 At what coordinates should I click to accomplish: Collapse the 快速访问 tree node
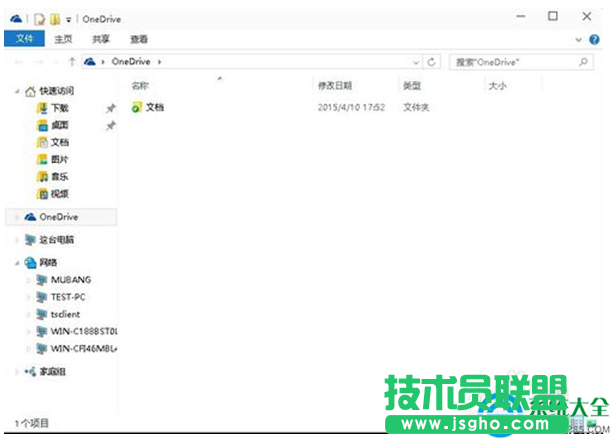(17, 91)
